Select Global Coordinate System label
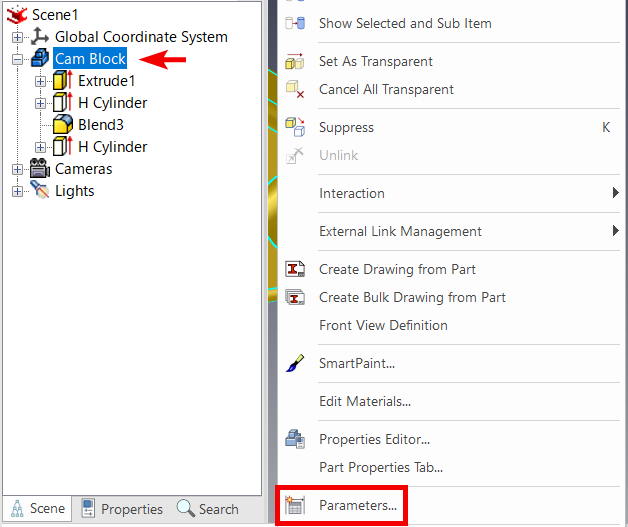 click(x=141, y=37)
